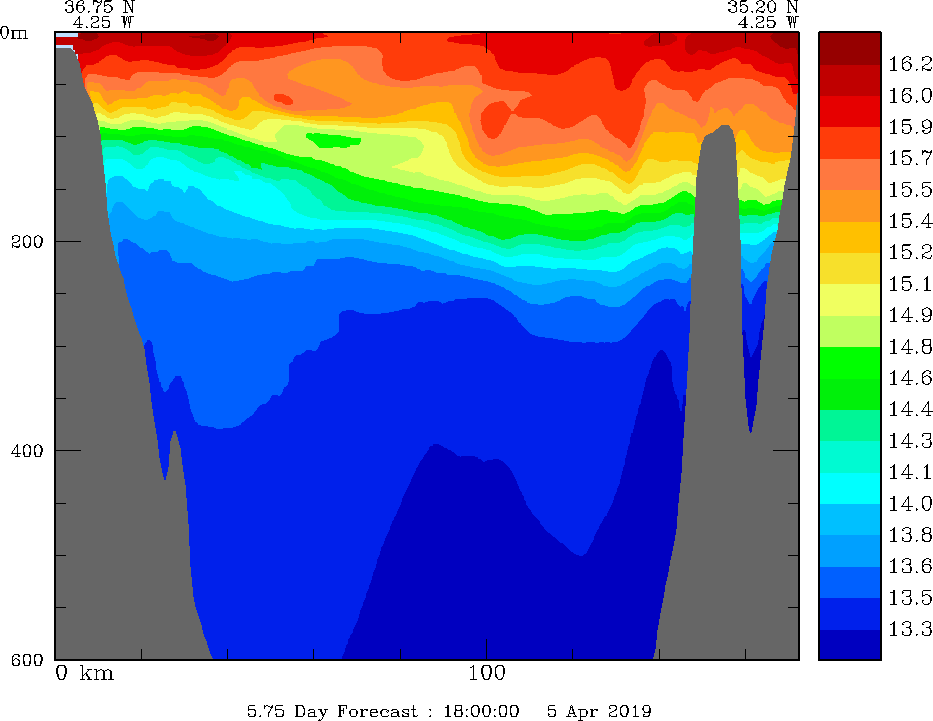The image size is (933, 721).
Task: Click the 35.20 N latitude label
Action: click(762, 7)
